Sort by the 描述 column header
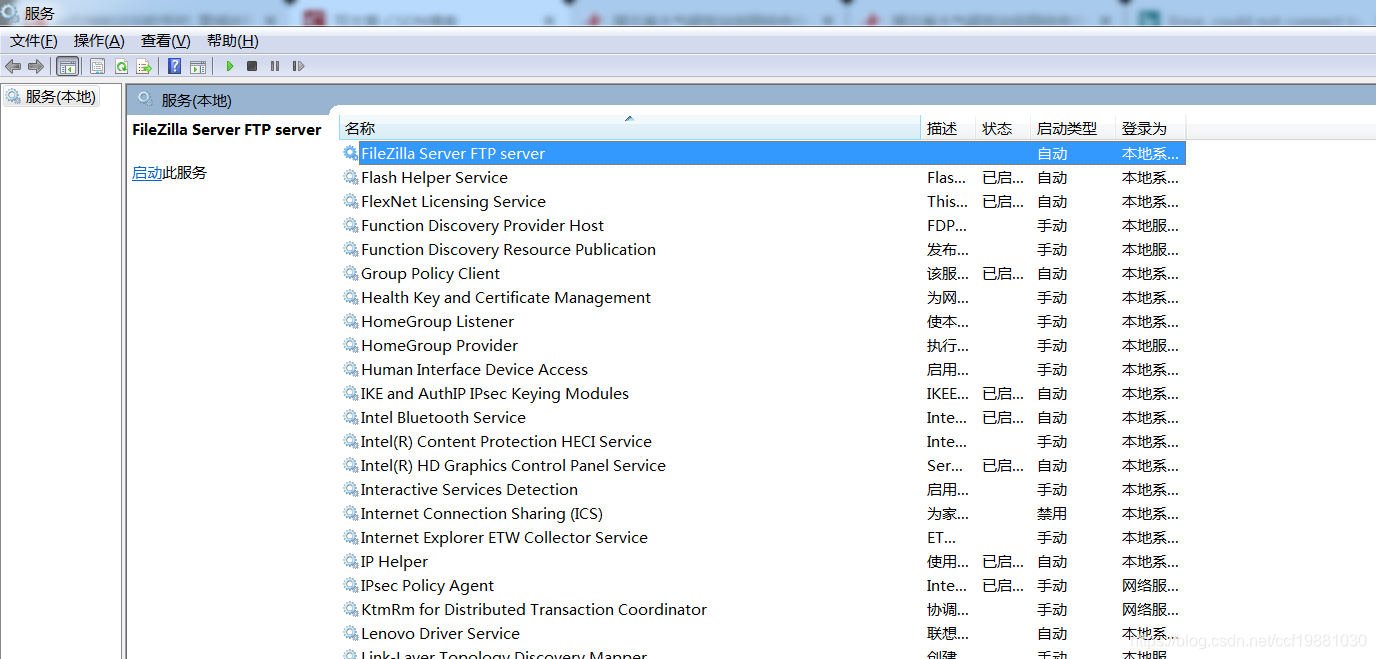1376x659 pixels. pyautogui.click(x=948, y=128)
